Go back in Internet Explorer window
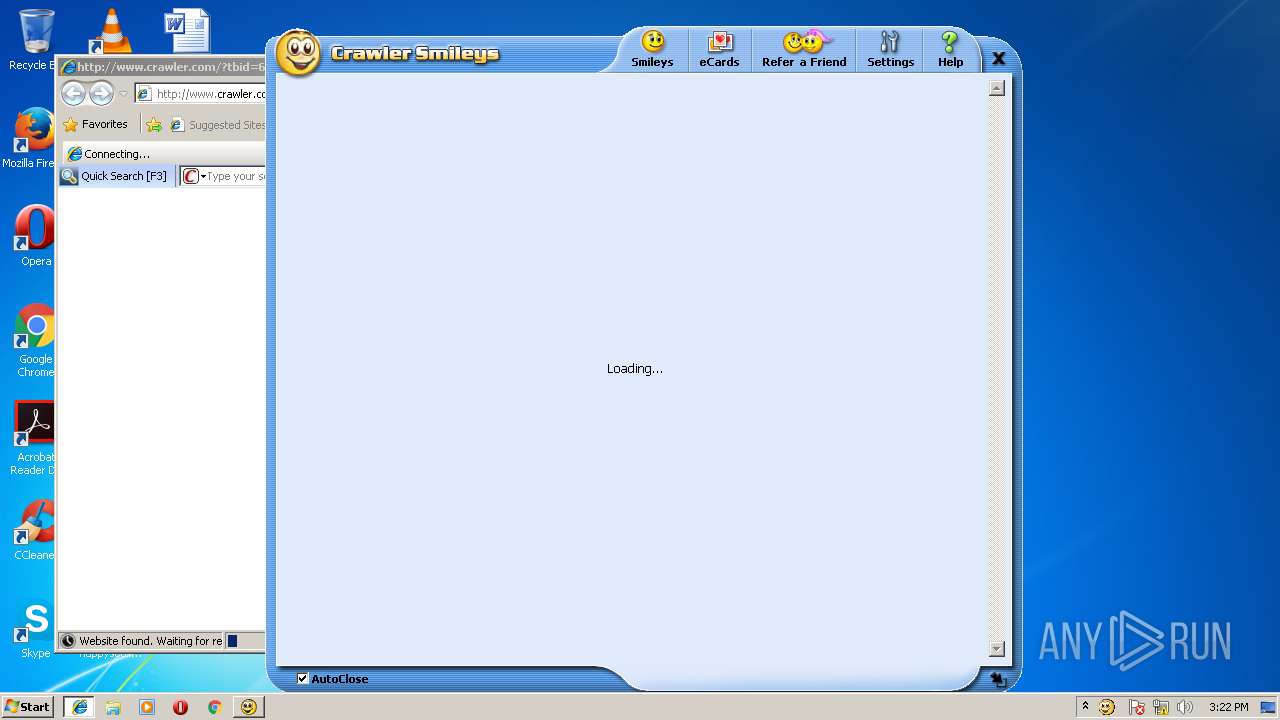 [73, 94]
